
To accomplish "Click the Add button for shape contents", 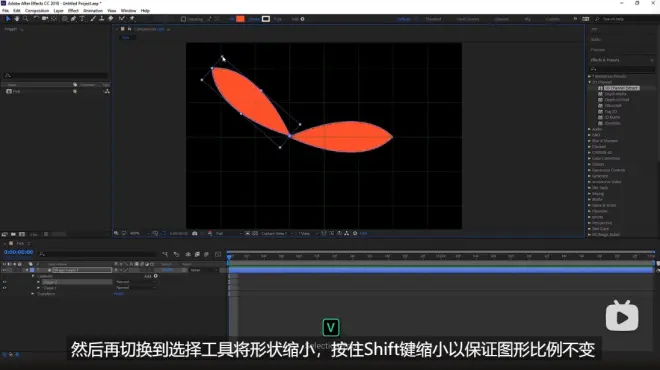I will pyautogui.click(x=150, y=276).
